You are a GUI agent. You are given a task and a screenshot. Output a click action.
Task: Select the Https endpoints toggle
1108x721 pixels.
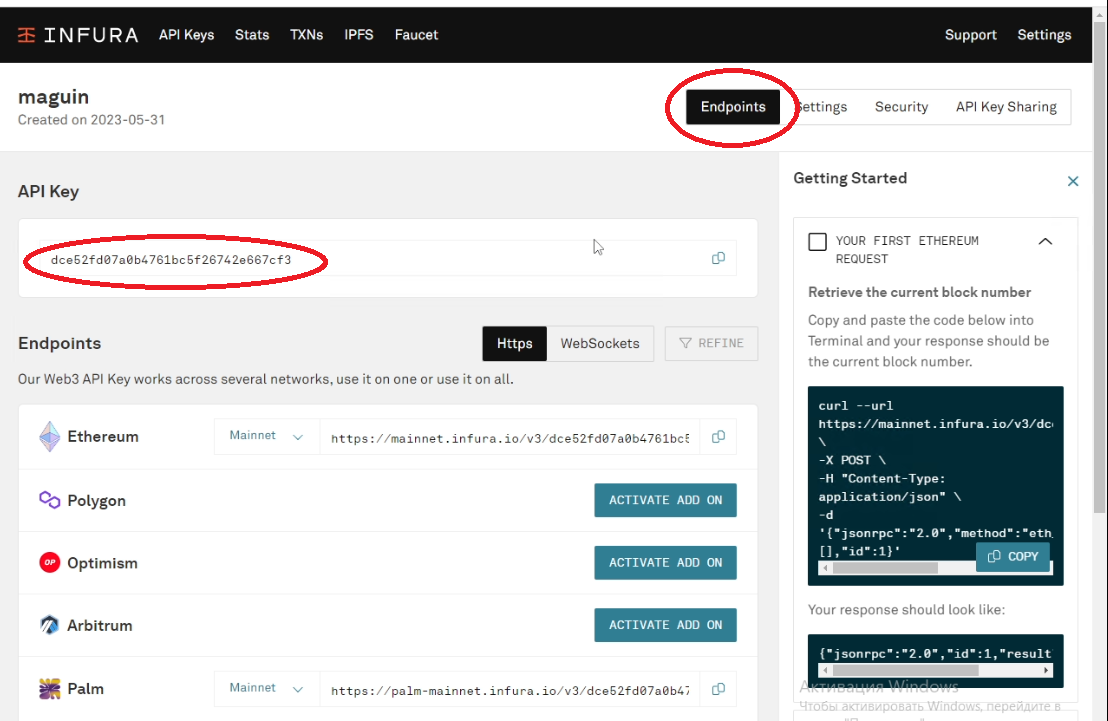click(514, 343)
